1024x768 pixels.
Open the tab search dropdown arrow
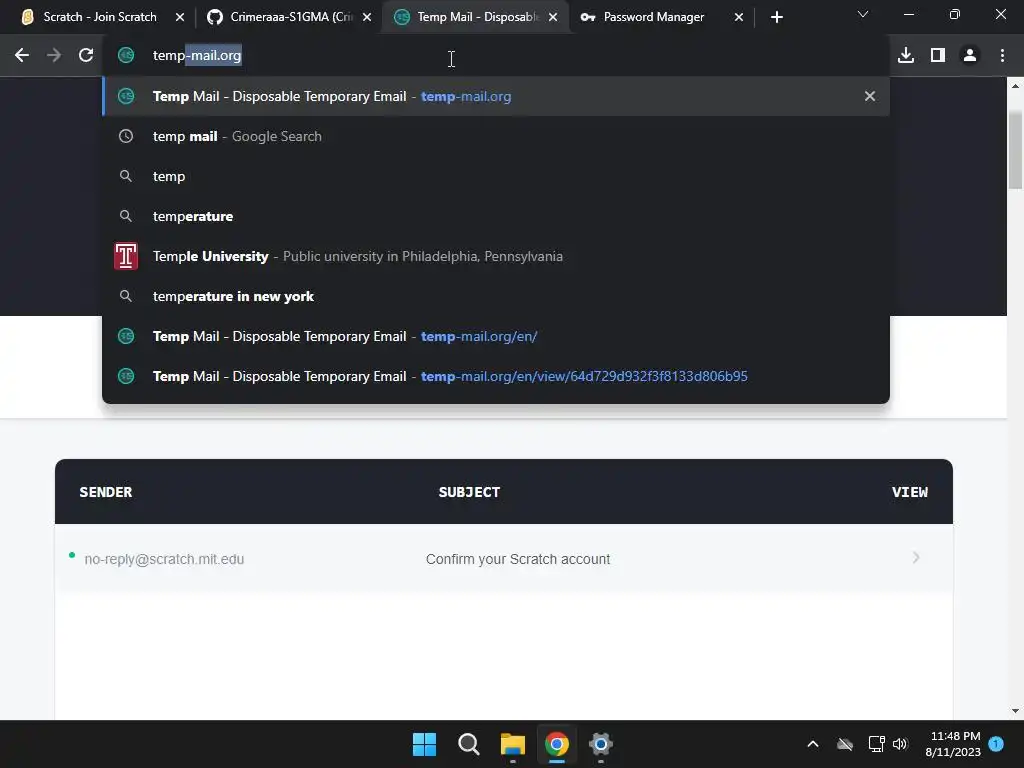863,14
